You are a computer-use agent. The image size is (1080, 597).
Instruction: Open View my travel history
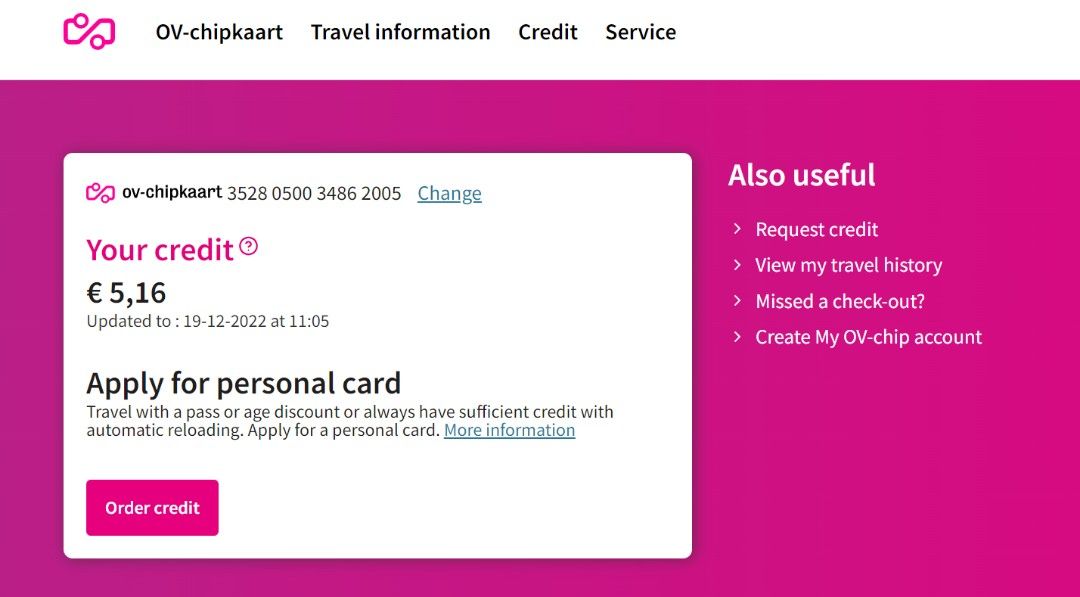848,265
